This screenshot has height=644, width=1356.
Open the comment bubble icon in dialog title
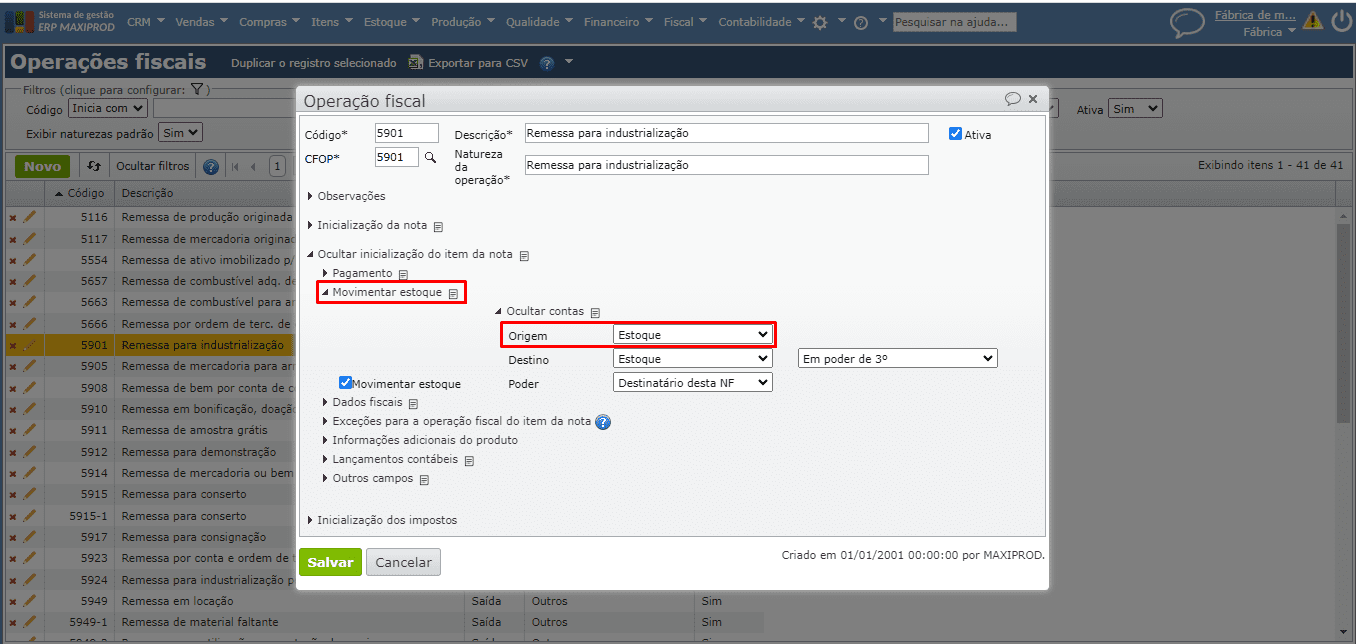point(1013,99)
